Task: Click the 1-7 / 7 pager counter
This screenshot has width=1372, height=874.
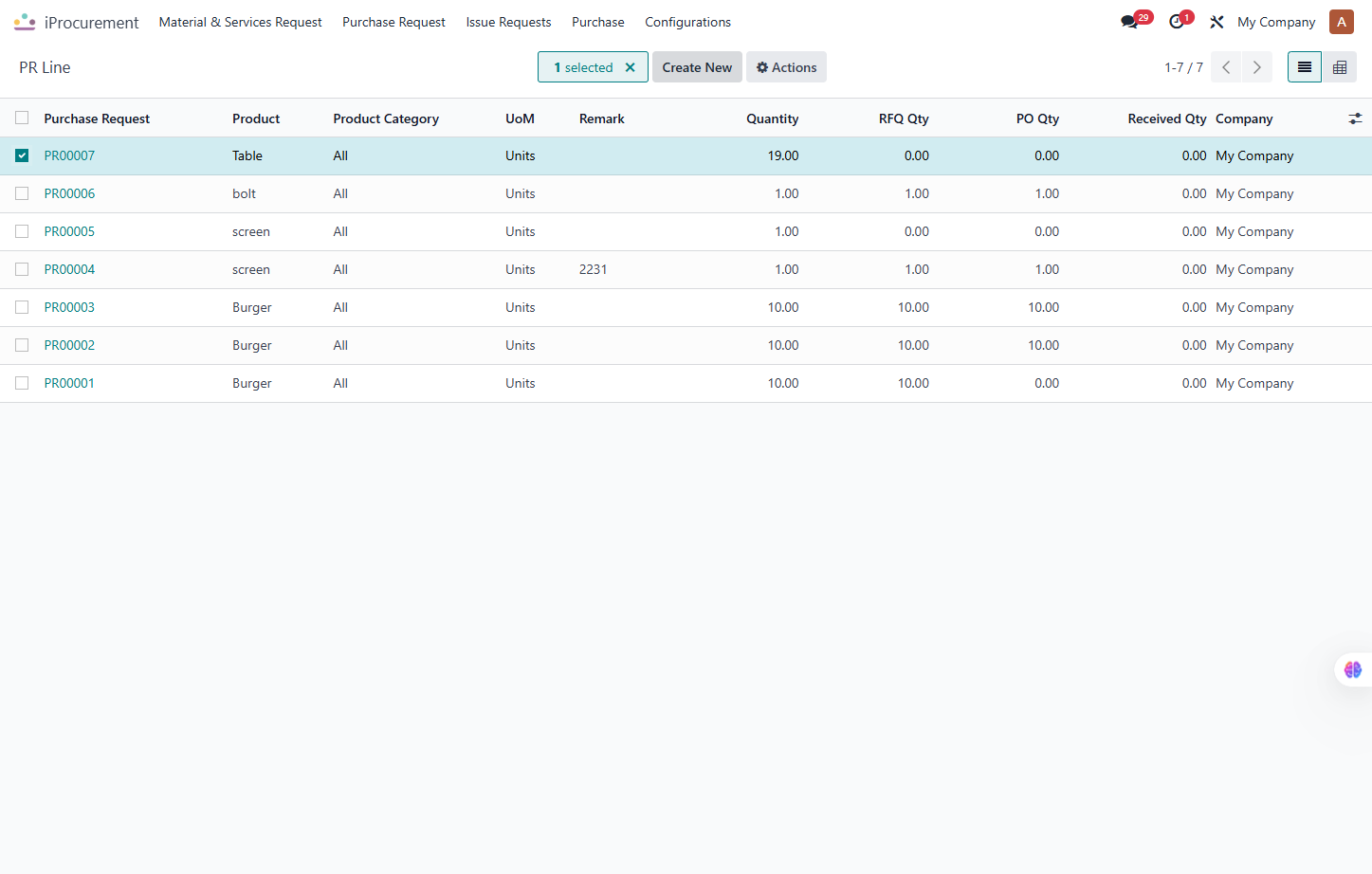Action: [x=1183, y=67]
